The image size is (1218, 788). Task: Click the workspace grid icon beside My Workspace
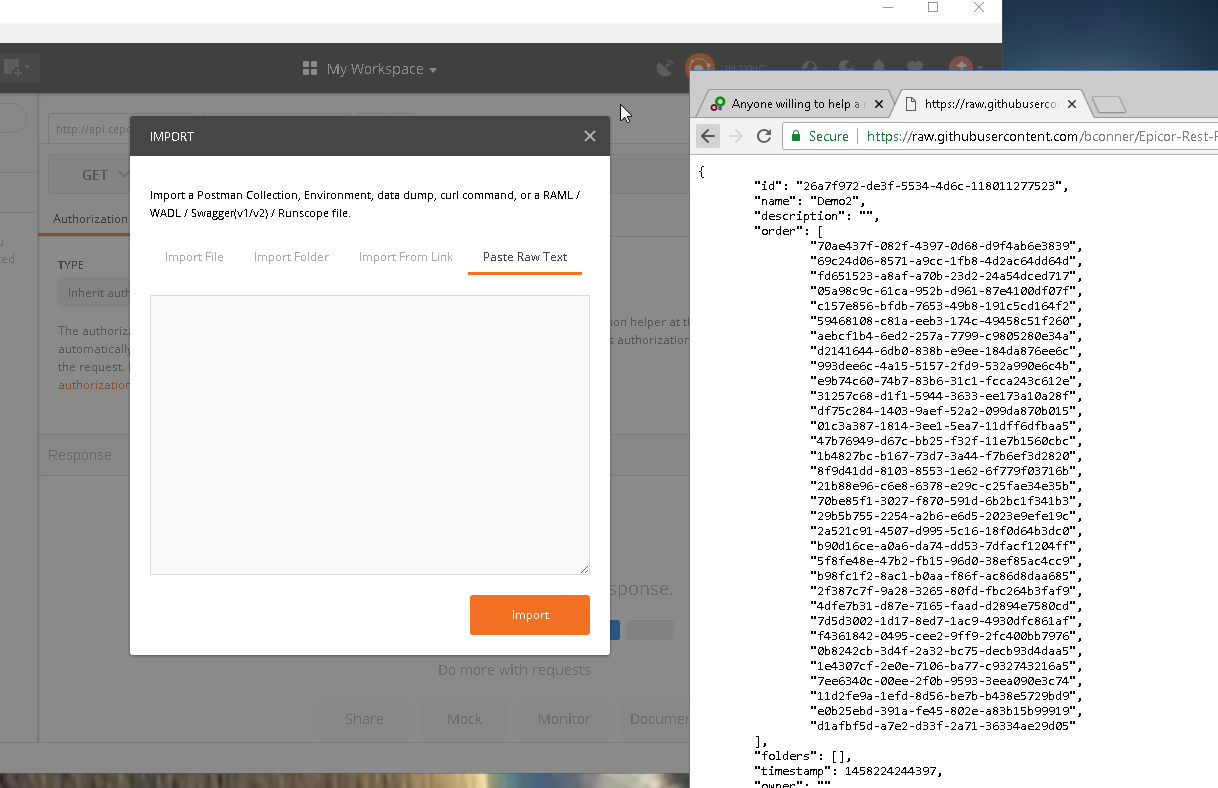(310, 69)
